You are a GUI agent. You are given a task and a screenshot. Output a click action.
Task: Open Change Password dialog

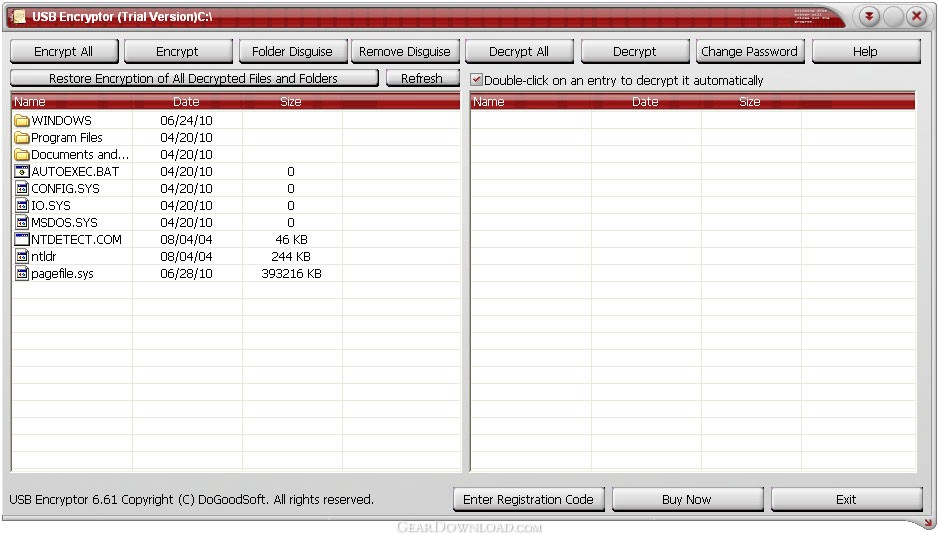pos(749,52)
